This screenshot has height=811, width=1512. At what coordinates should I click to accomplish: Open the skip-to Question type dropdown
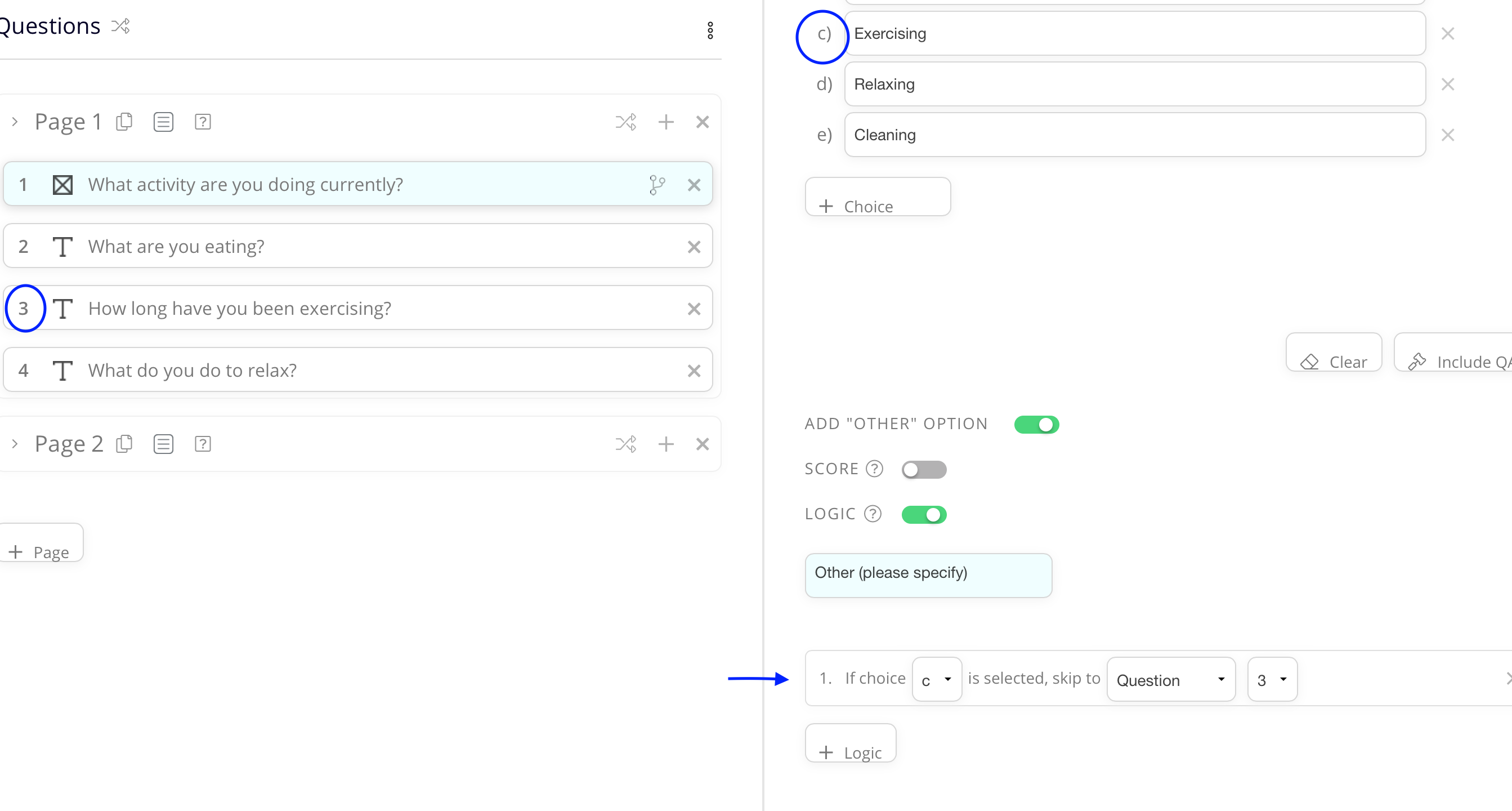click(x=1170, y=679)
